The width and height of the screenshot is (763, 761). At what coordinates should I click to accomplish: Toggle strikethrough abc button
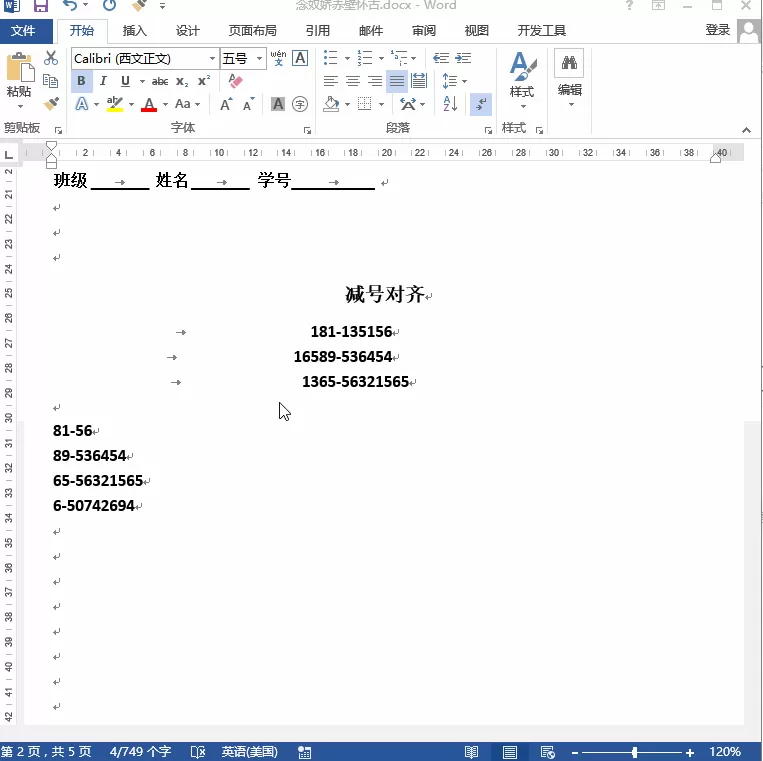pyautogui.click(x=160, y=81)
